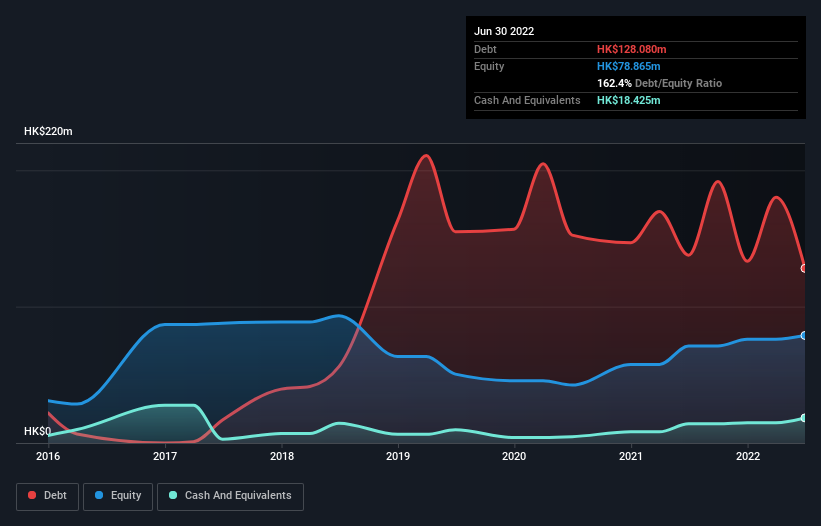Click the HK$0 y-axis label
Viewport: 821px width, 526px height.
click(38, 431)
